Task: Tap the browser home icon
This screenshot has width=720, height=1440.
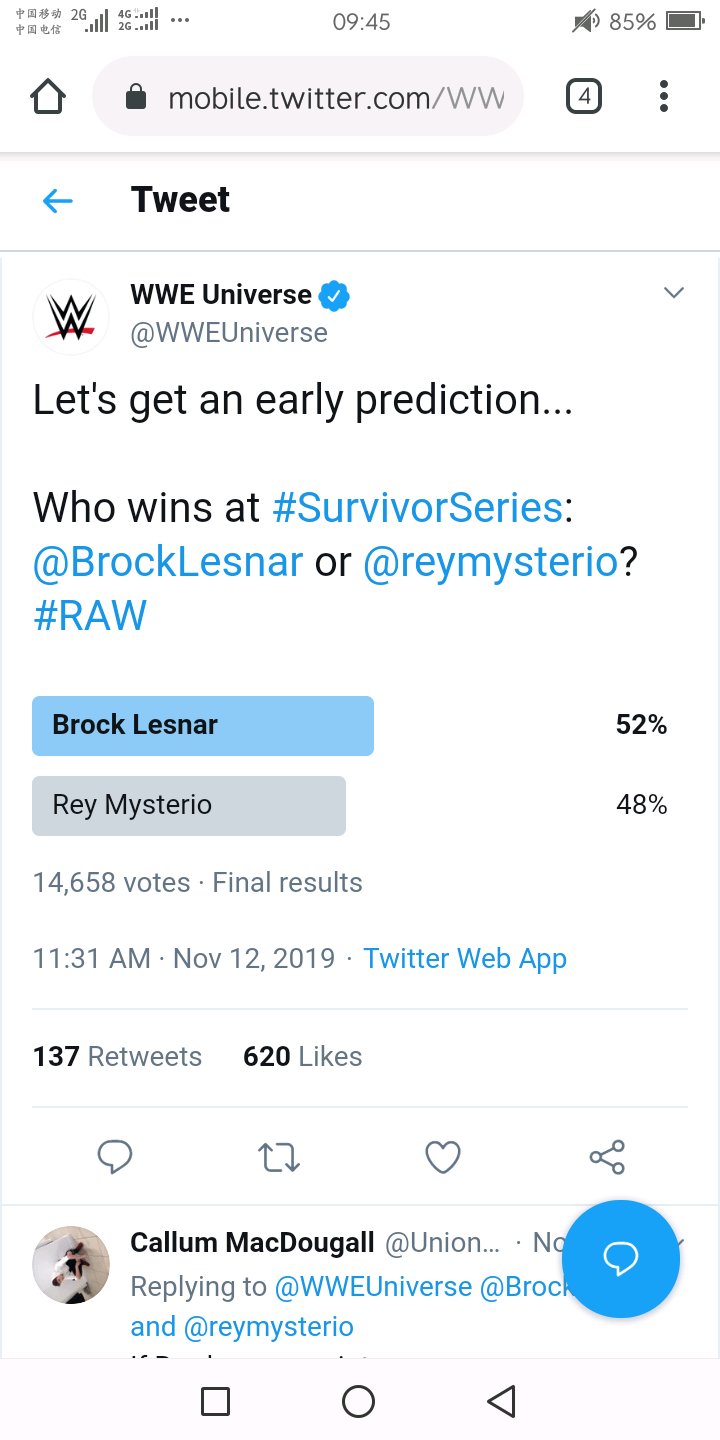Action: (48, 97)
